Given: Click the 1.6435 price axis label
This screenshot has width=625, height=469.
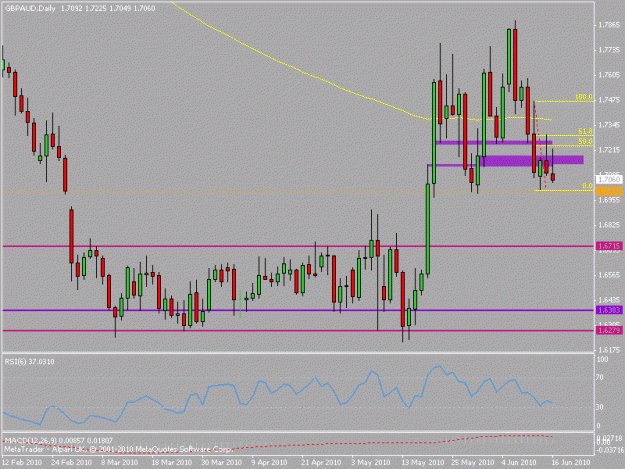Looking at the screenshot, I should (609, 300).
